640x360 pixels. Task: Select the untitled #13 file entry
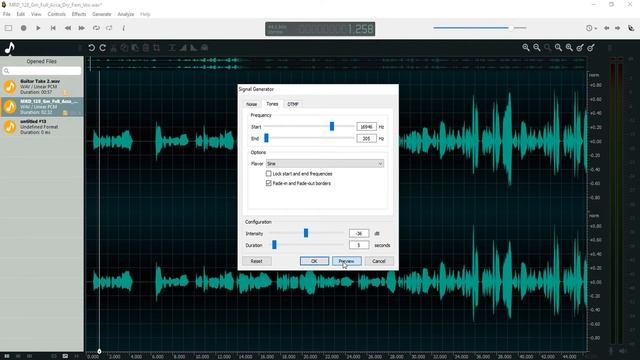(x=42, y=127)
